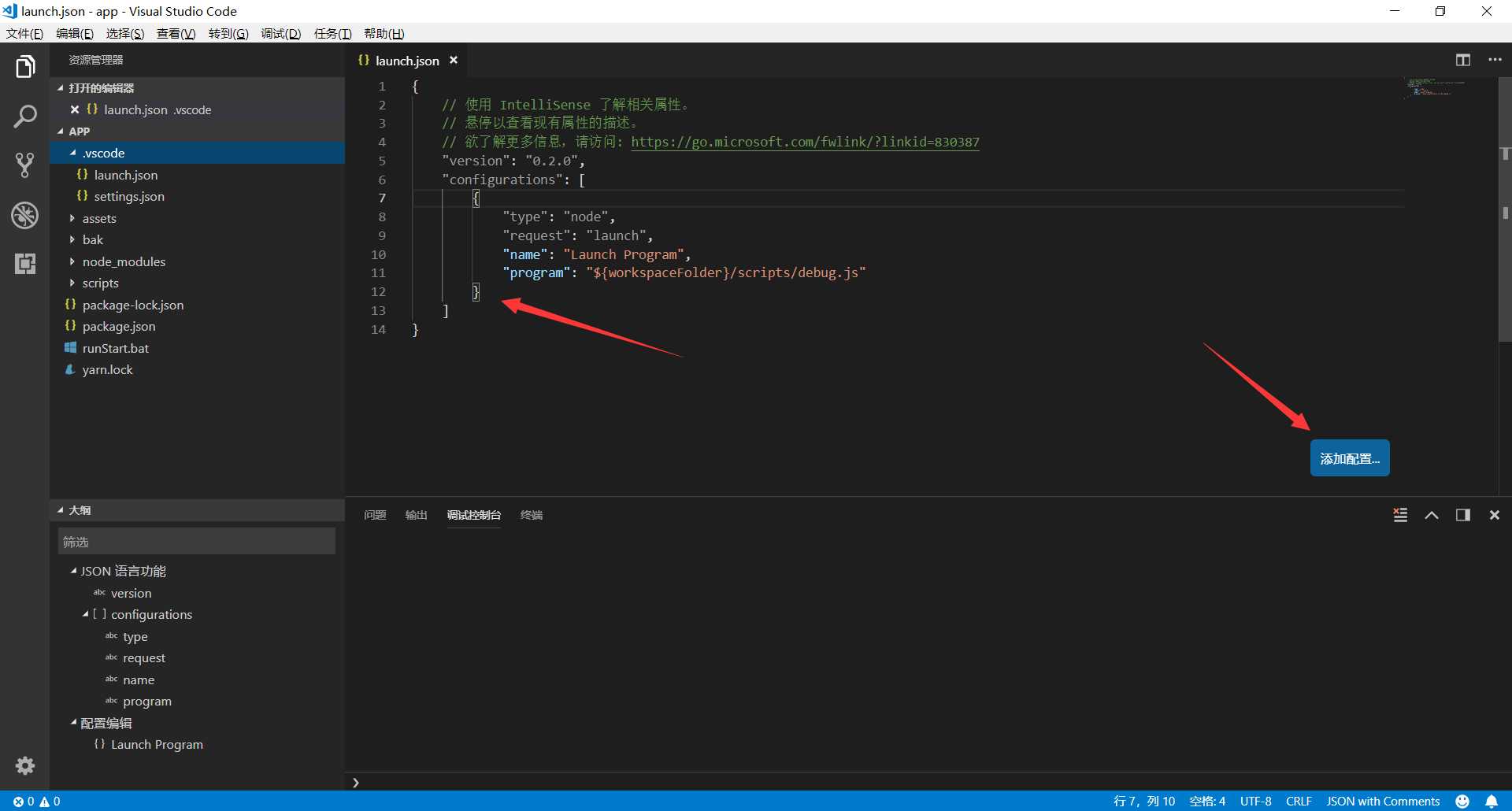
Task: Open the Source Control view
Action: click(x=25, y=165)
